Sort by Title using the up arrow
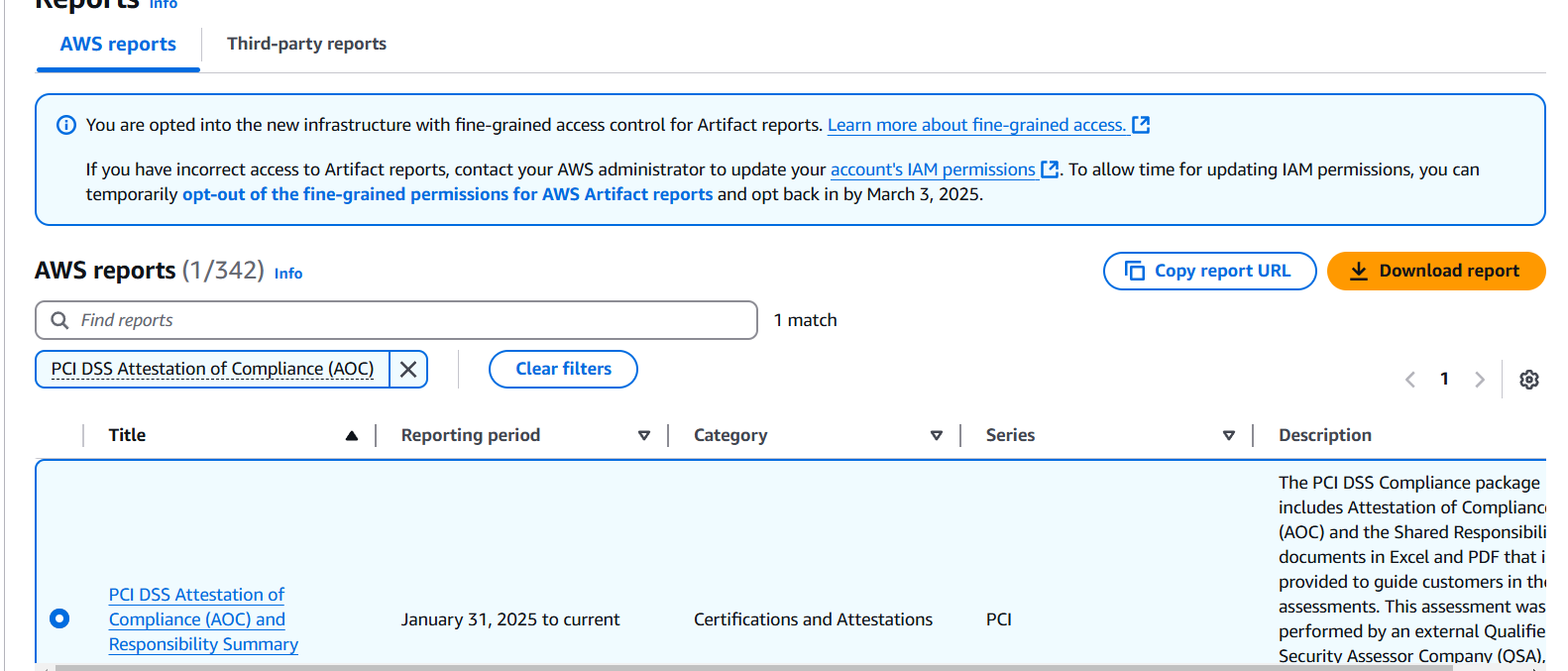1568x671 pixels. tap(352, 436)
